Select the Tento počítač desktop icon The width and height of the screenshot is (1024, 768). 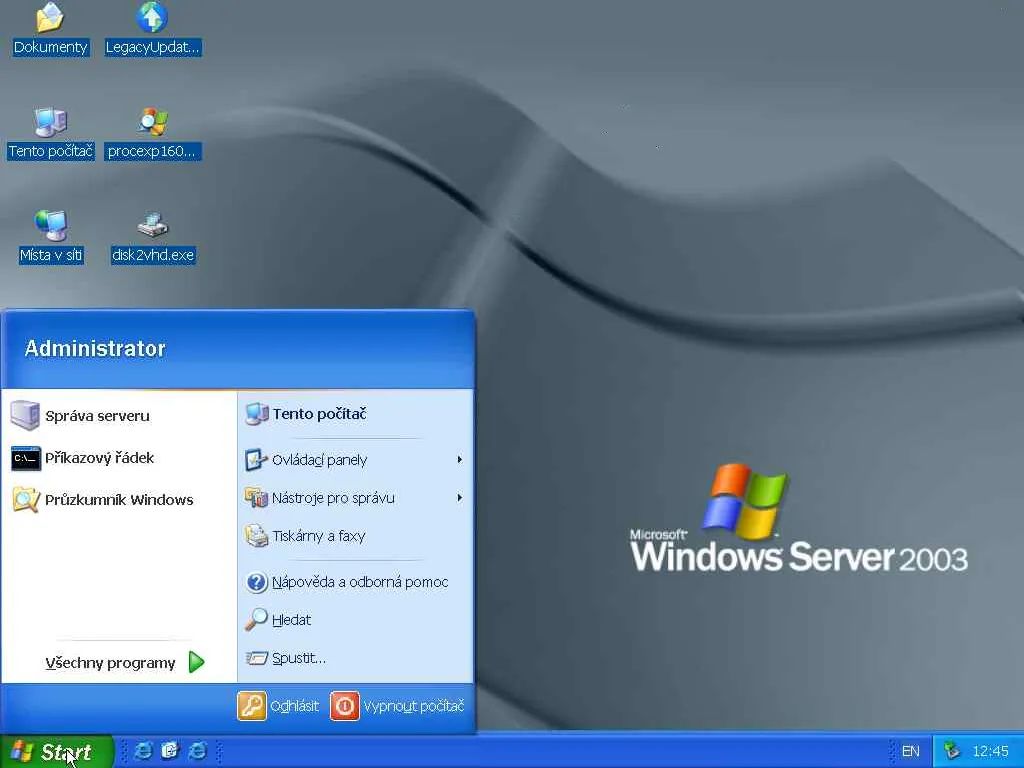[x=51, y=134]
